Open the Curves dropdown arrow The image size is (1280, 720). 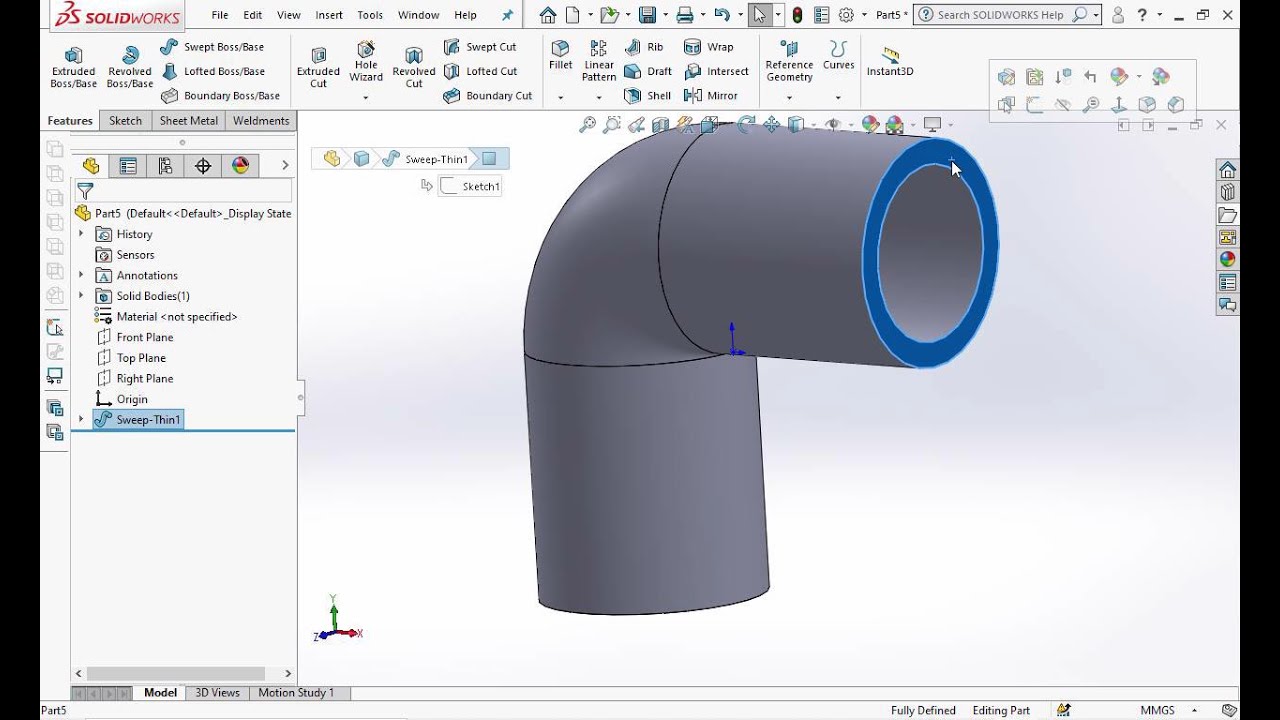coord(838,97)
